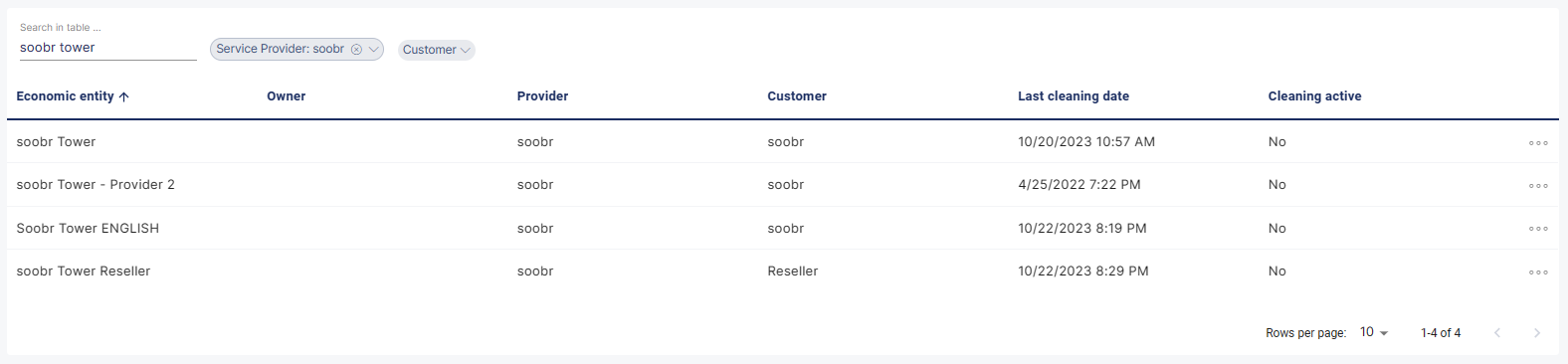Click the search in table field
The image size is (1568, 364).
click(x=107, y=48)
